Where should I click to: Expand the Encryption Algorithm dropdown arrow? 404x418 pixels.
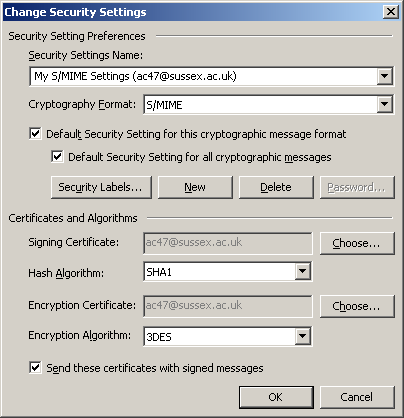pyautogui.click(x=303, y=336)
